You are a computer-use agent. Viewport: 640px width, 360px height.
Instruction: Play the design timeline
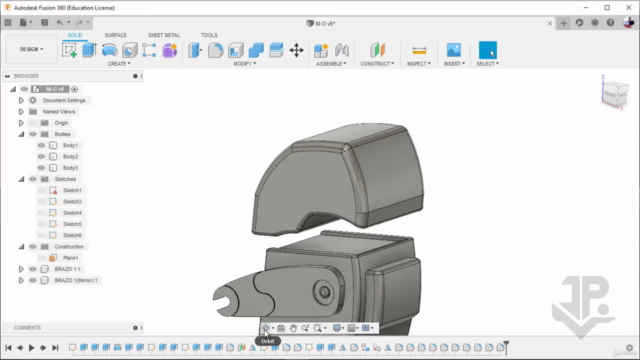pos(31,348)
